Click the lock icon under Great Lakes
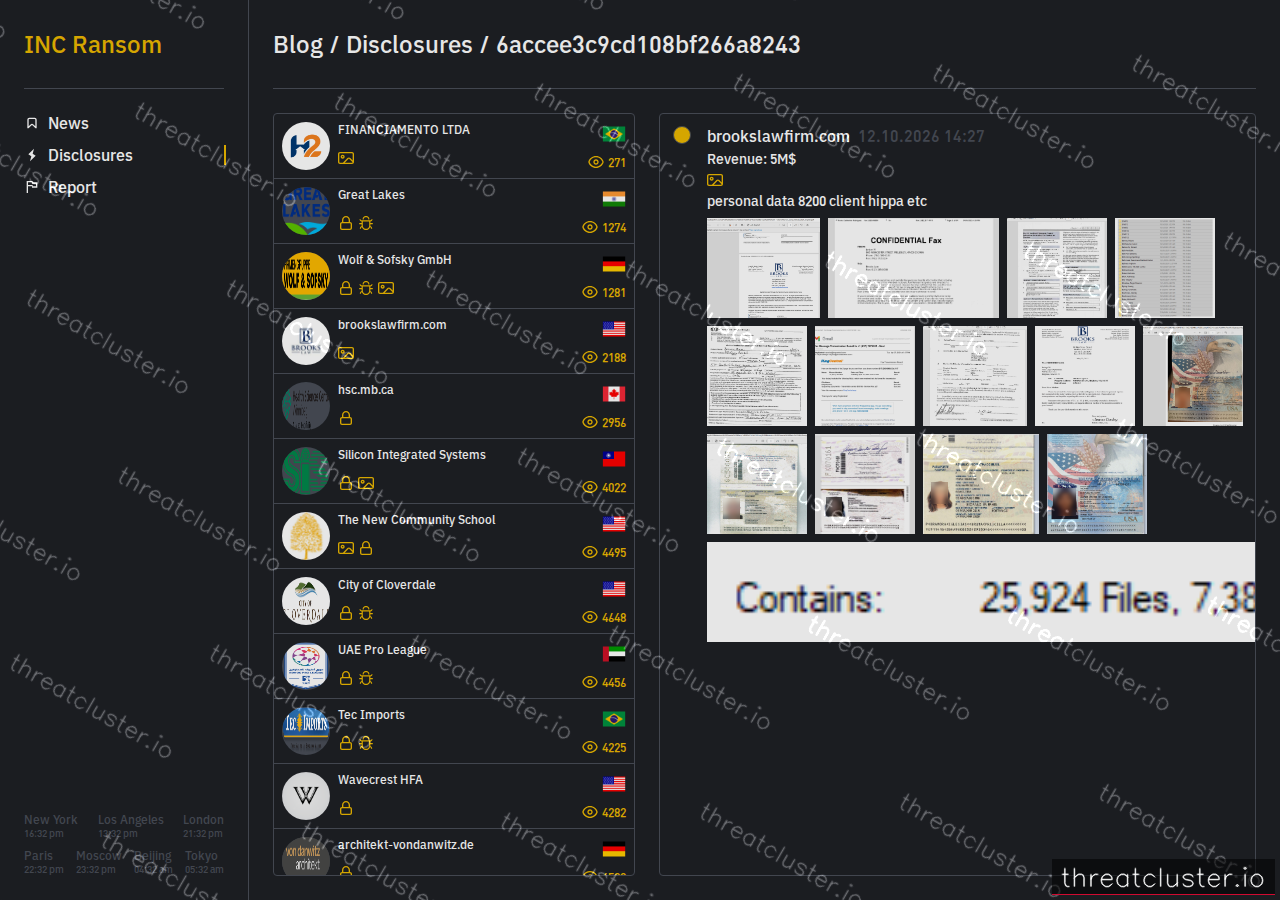This screenshot has height=900, width=1280. [x=346, y=223]
